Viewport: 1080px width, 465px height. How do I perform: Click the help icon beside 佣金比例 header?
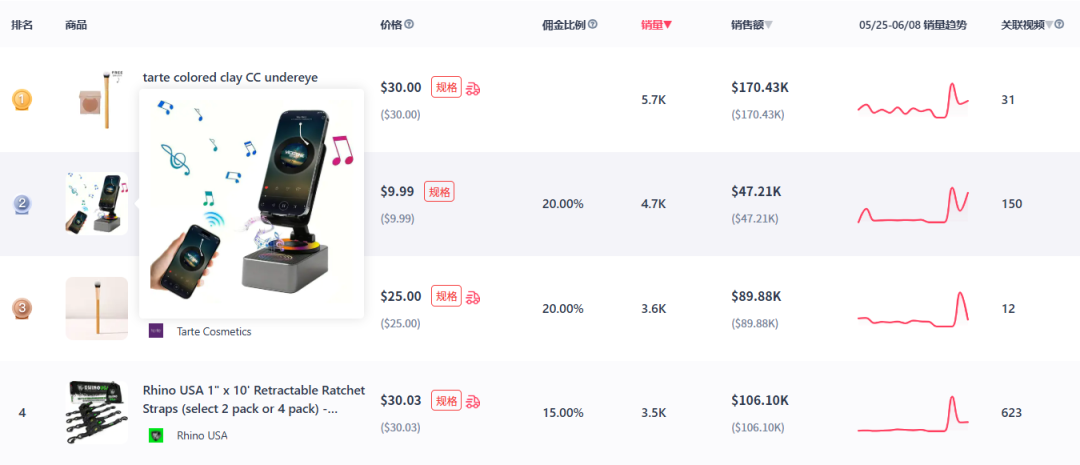point(593,25)
